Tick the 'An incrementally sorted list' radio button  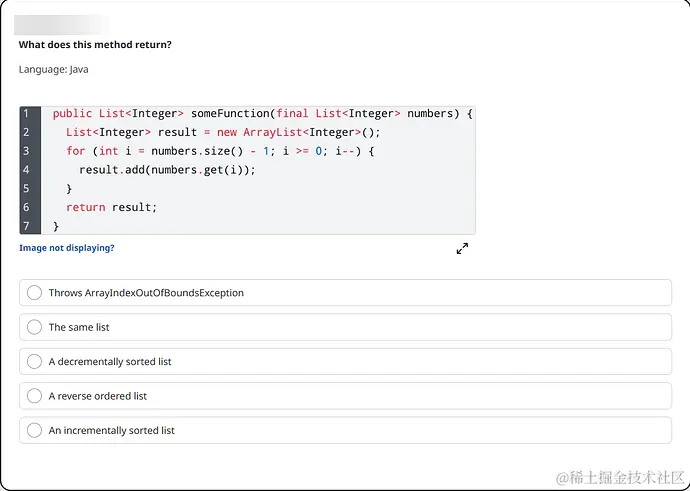click(34, 430)
